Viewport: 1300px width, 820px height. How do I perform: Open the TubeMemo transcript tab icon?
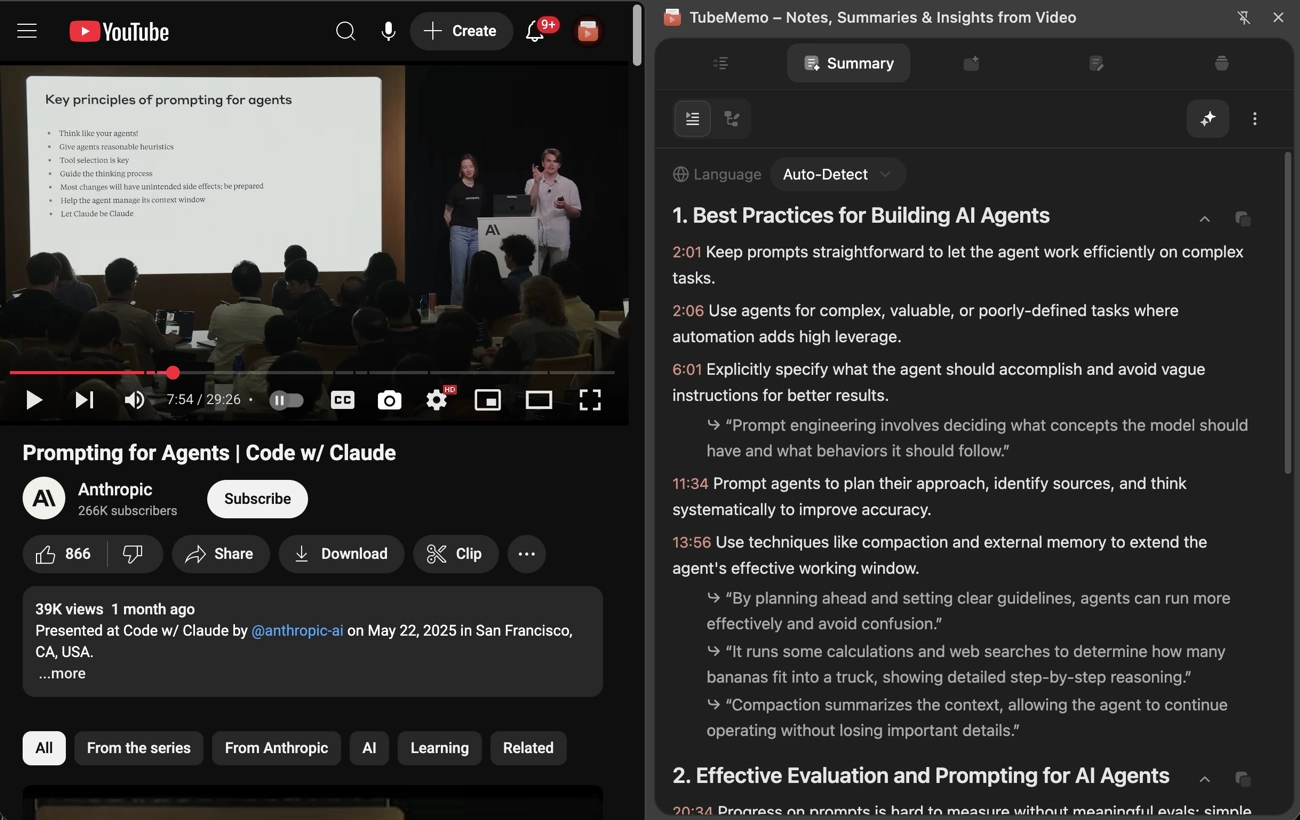(720, 63)
